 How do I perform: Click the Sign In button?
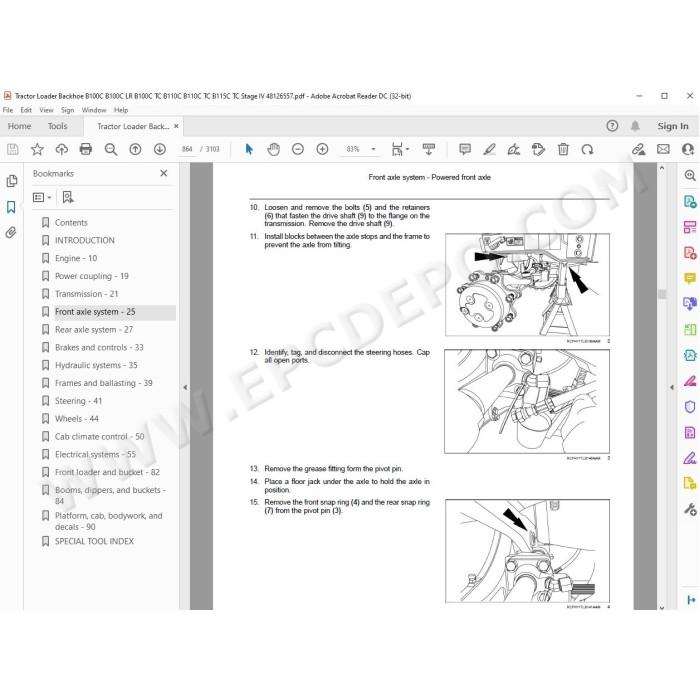click(673, 126)
